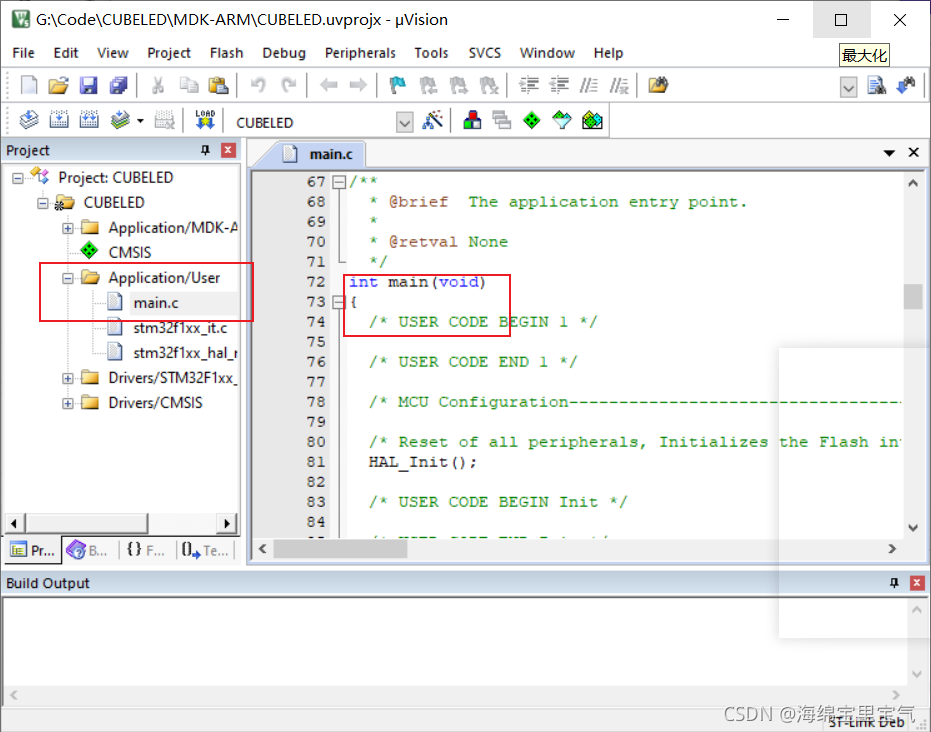
Task: Open Manage Run-Time Environment green diamond icon
Action: click(532, 121)
